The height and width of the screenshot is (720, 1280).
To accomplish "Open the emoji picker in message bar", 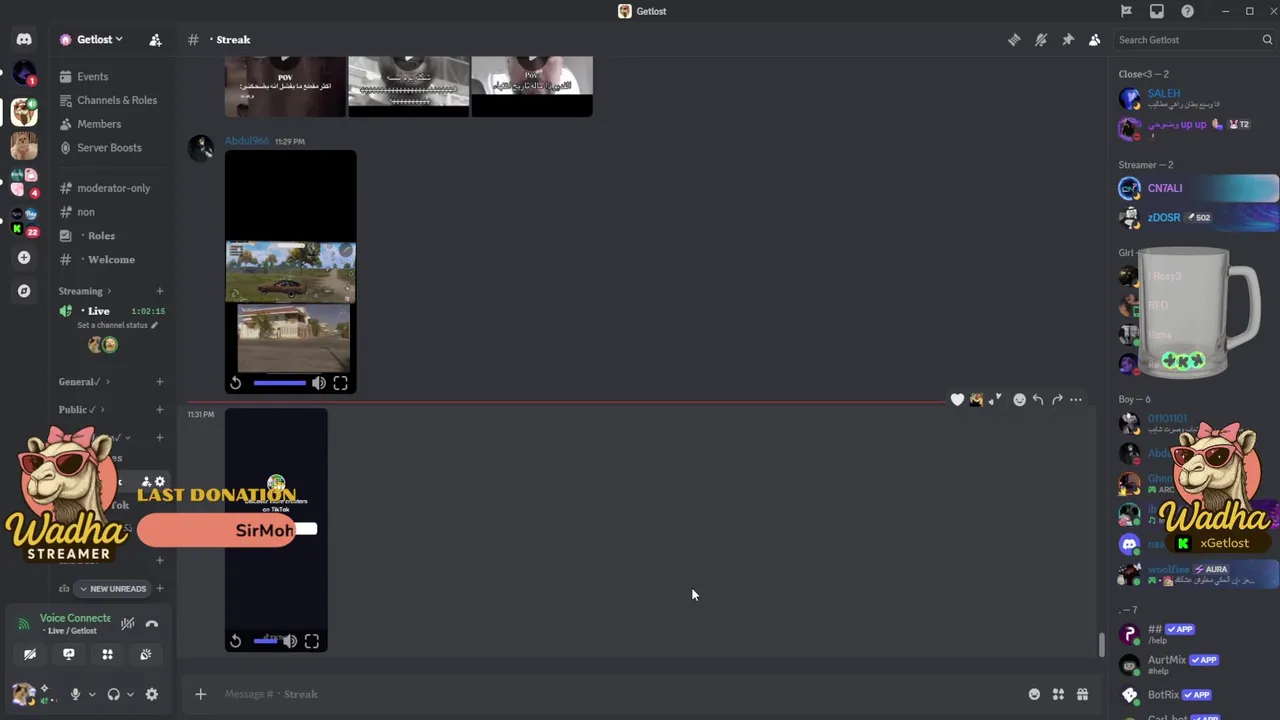I will click(x=1034, y=694).
